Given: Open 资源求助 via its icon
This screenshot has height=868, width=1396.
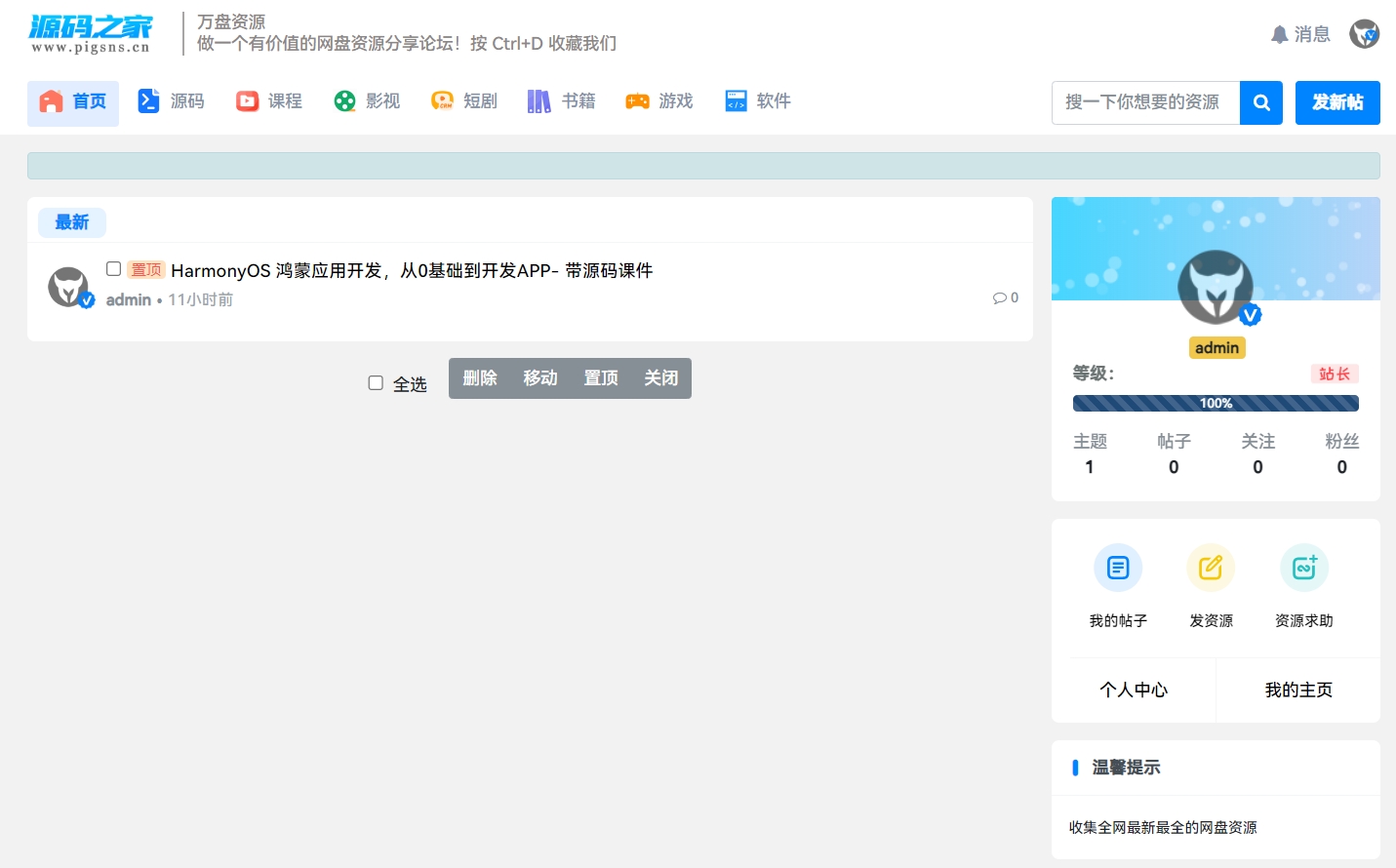Looking at the screenshot, I should coord(1304,567).
